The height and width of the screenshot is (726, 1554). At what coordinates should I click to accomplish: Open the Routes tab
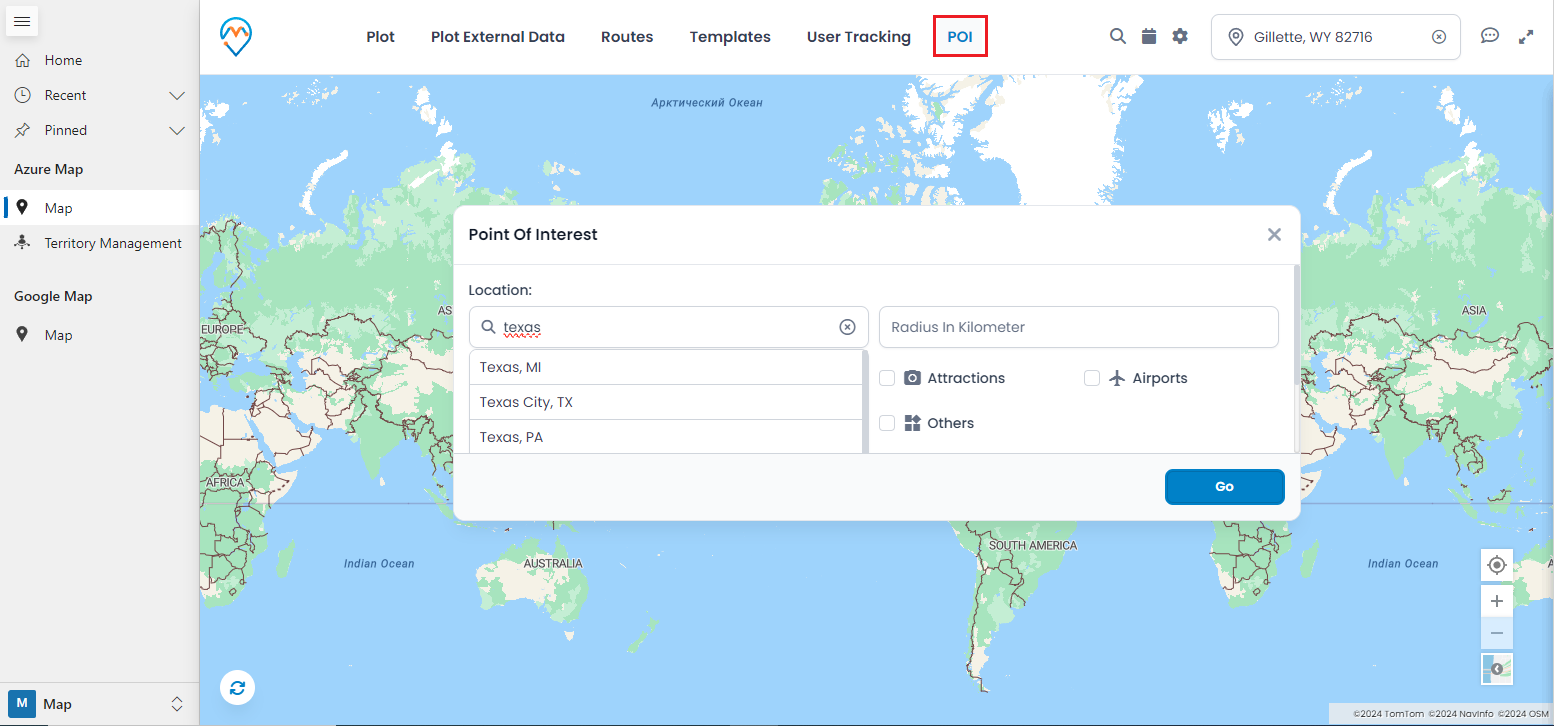[627, 37]
